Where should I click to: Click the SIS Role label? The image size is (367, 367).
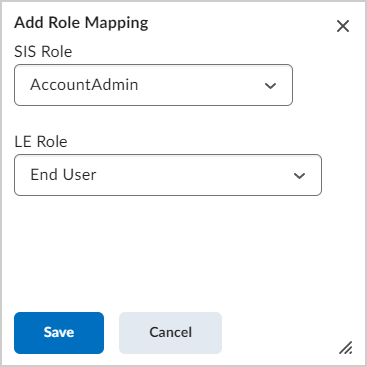coord(43,52)
